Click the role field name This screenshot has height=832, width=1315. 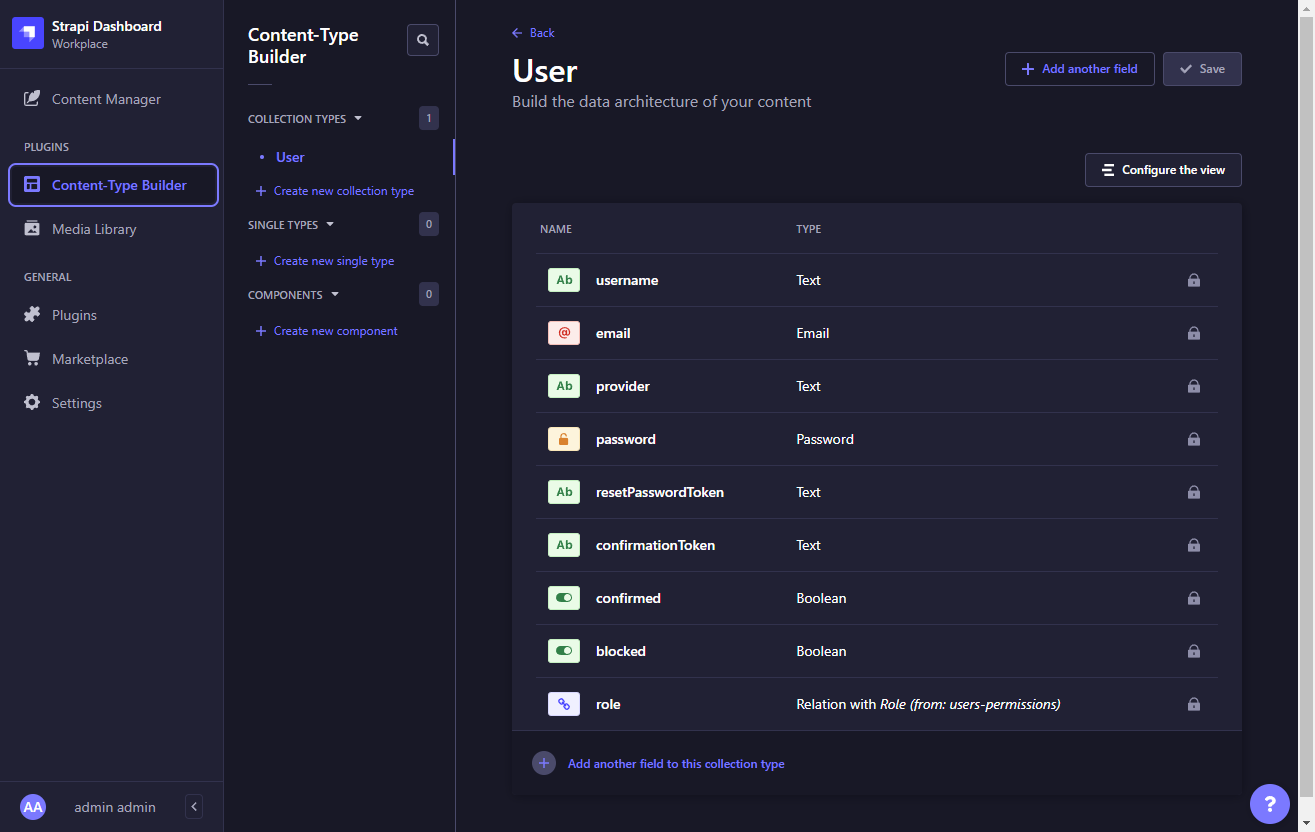[x=608, y=704]
